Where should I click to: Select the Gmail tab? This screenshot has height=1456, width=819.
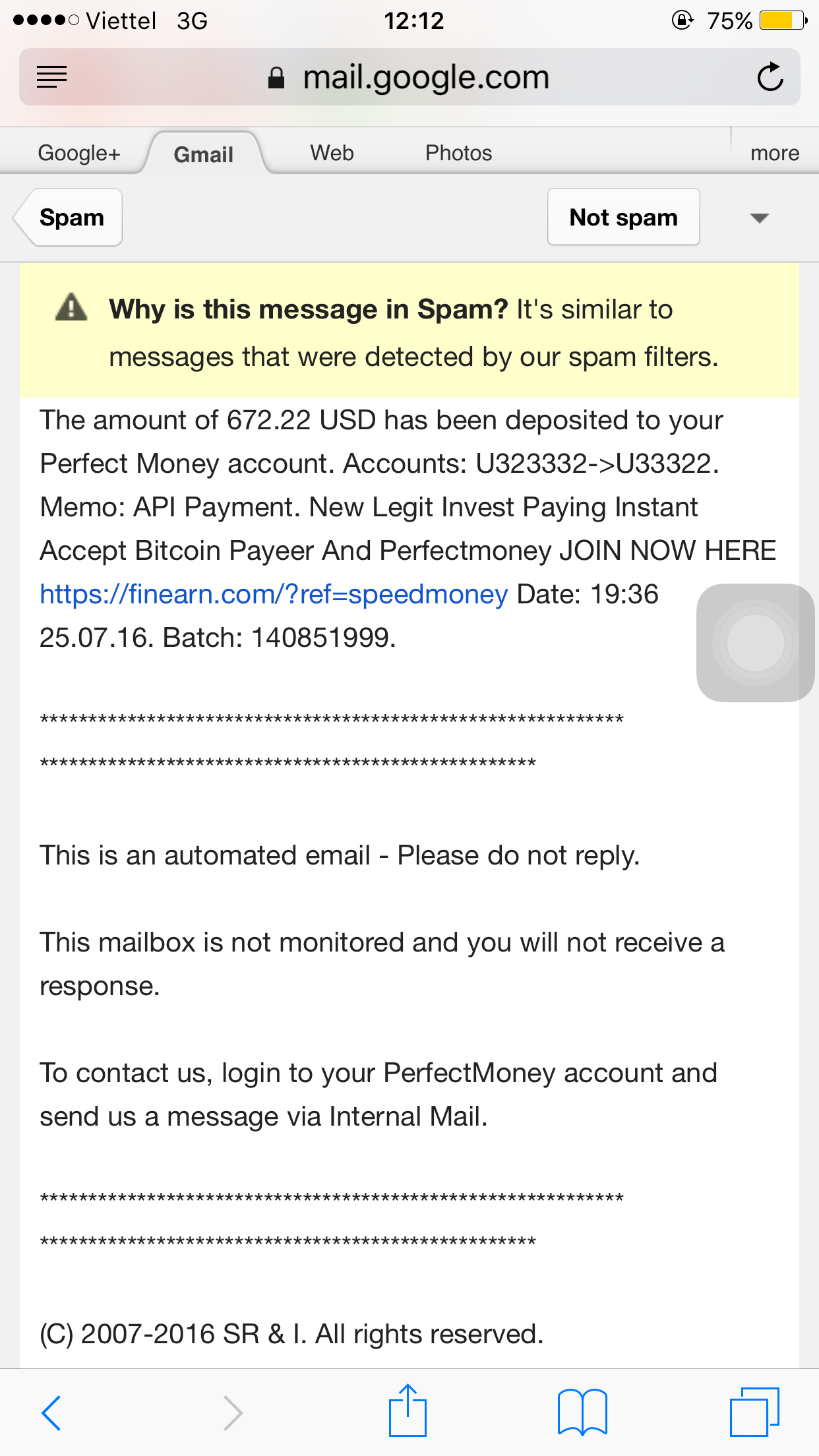coord(204,154)
